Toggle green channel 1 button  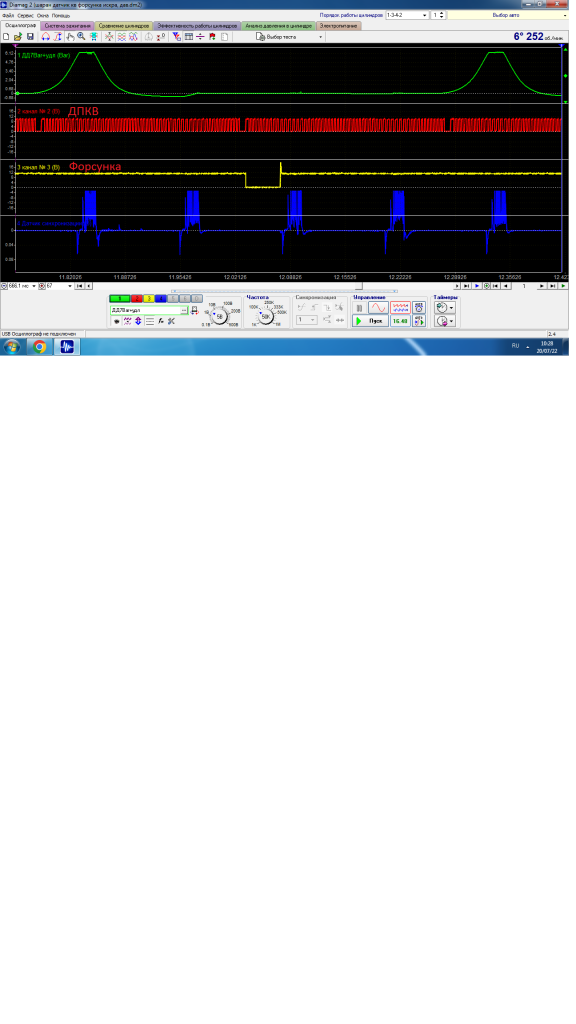(120, 299)
